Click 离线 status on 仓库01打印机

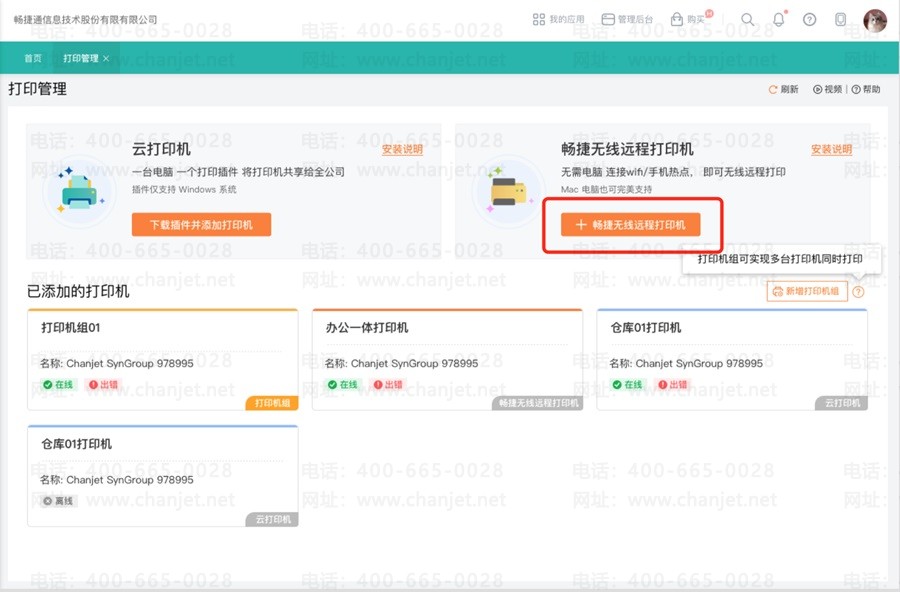click(59, 501)
